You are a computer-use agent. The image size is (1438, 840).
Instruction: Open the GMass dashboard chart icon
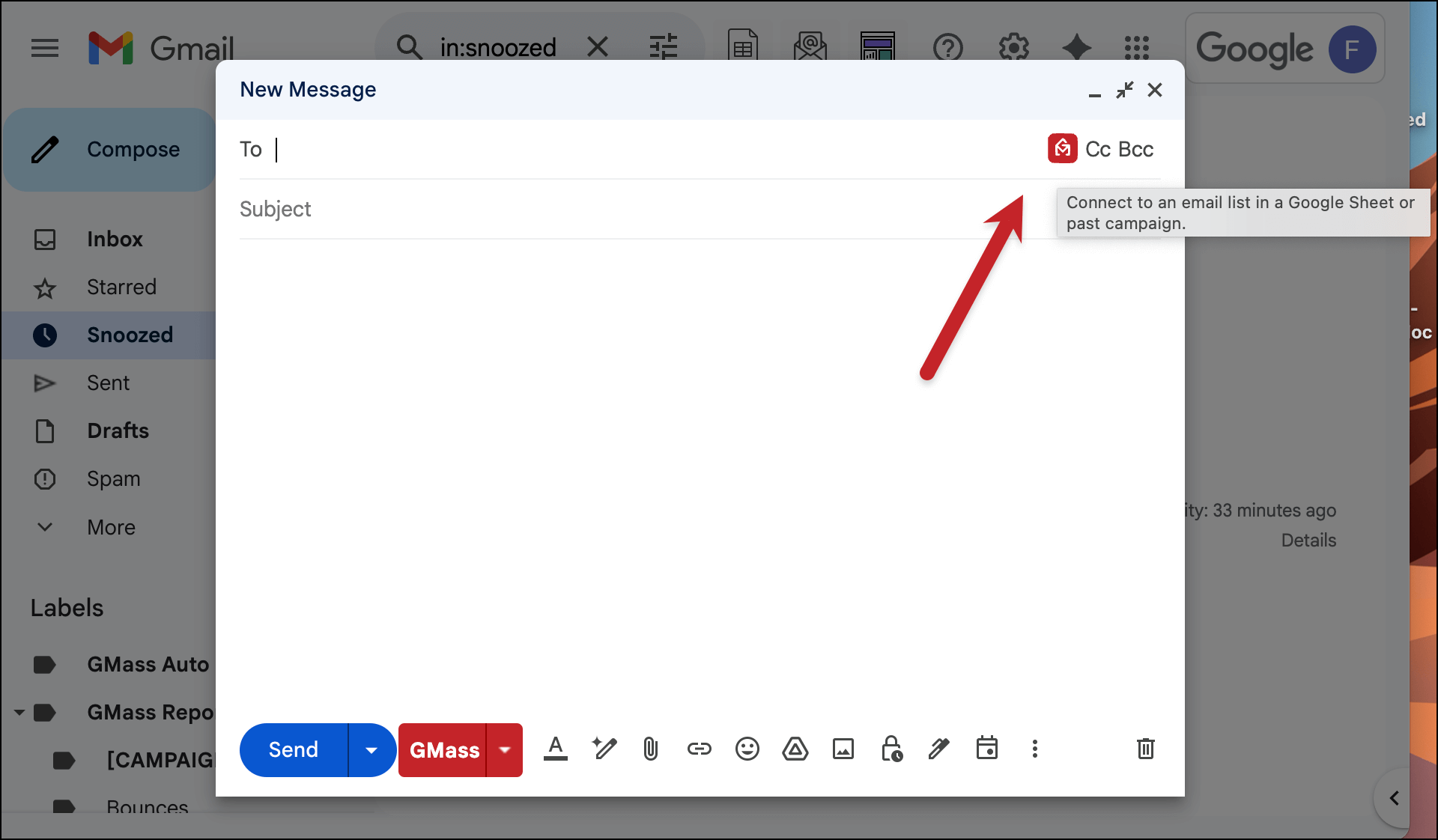click(x=878, y=47)
